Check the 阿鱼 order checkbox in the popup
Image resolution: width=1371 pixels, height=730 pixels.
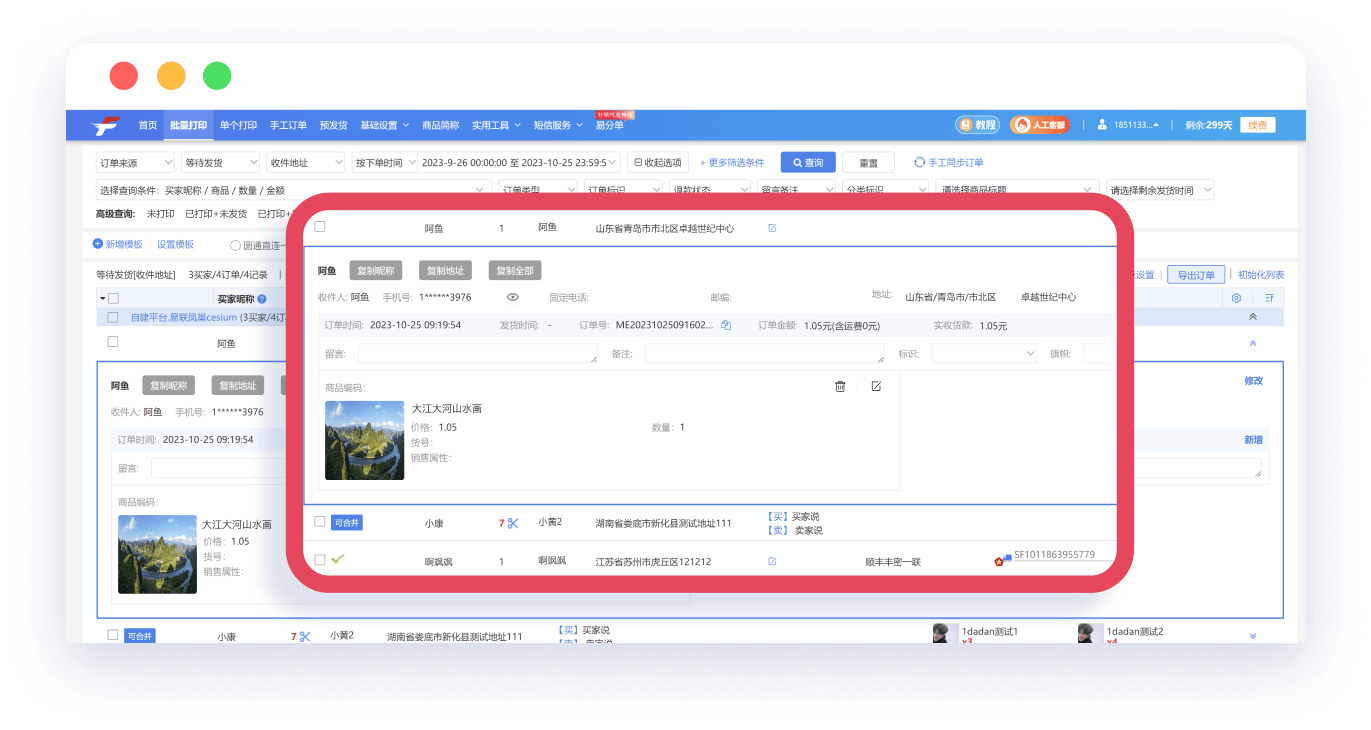[x=320, y=227]
